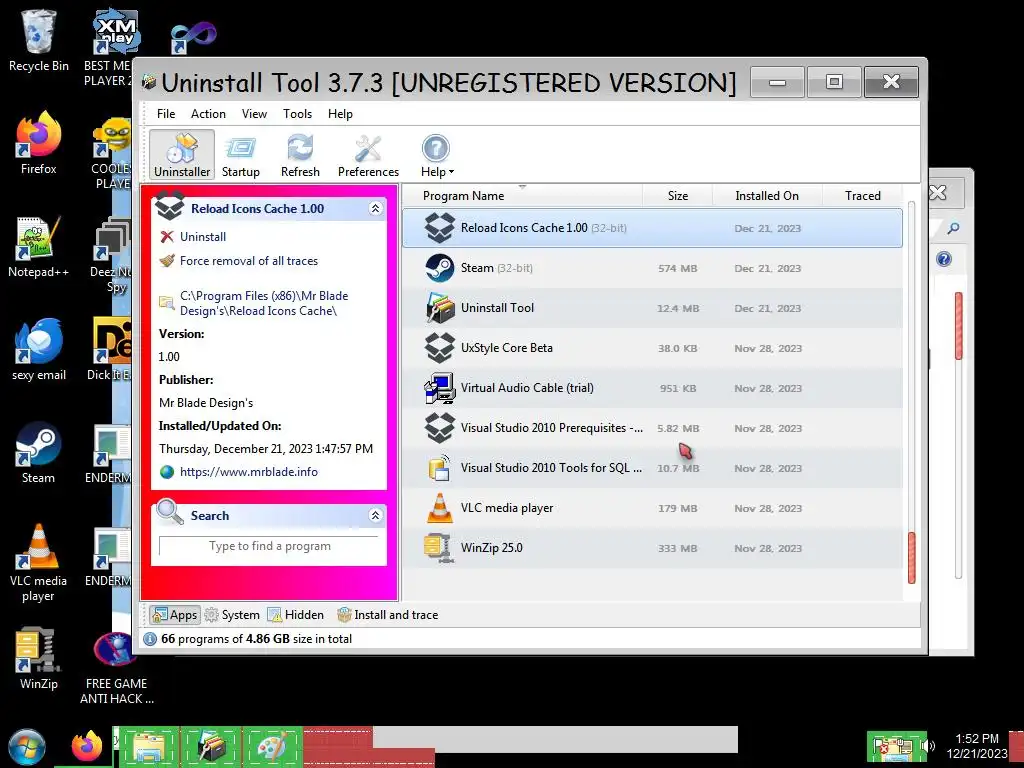The height and width of the screenshot is (768, 1024).
Task: Click the Windows Start button
Action: [x=27, y=747]
